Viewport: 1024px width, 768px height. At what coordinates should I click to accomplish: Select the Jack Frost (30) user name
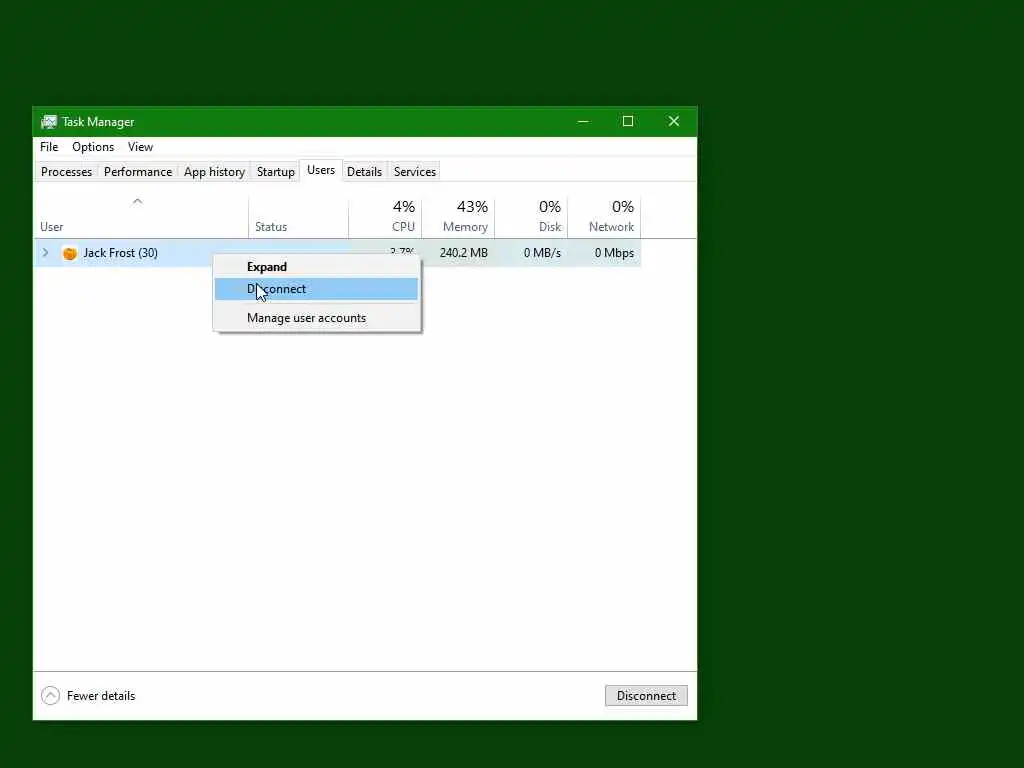click(x=121, y=253)
